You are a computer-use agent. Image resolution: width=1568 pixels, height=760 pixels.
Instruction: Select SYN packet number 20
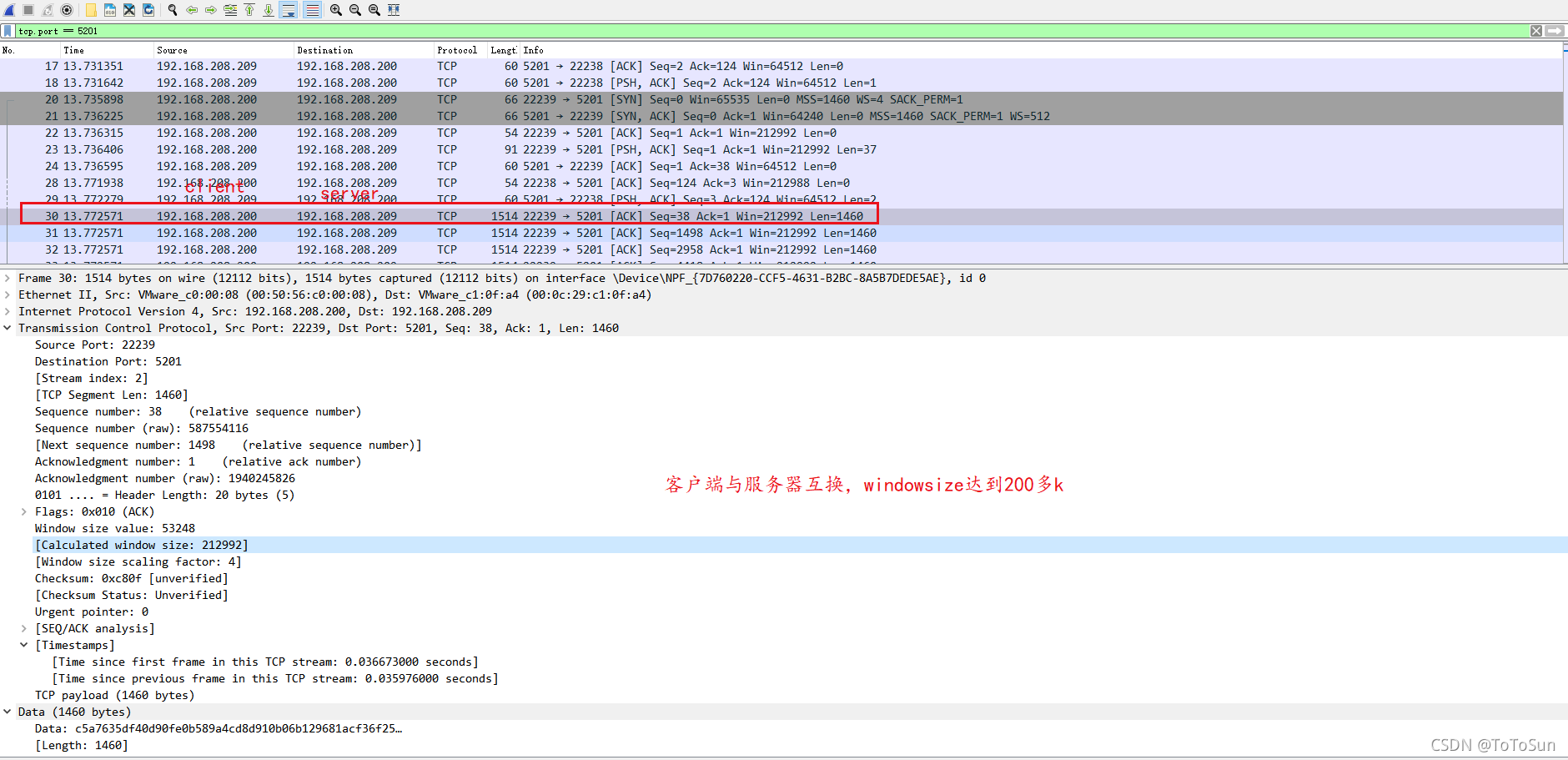click(781, 99)
